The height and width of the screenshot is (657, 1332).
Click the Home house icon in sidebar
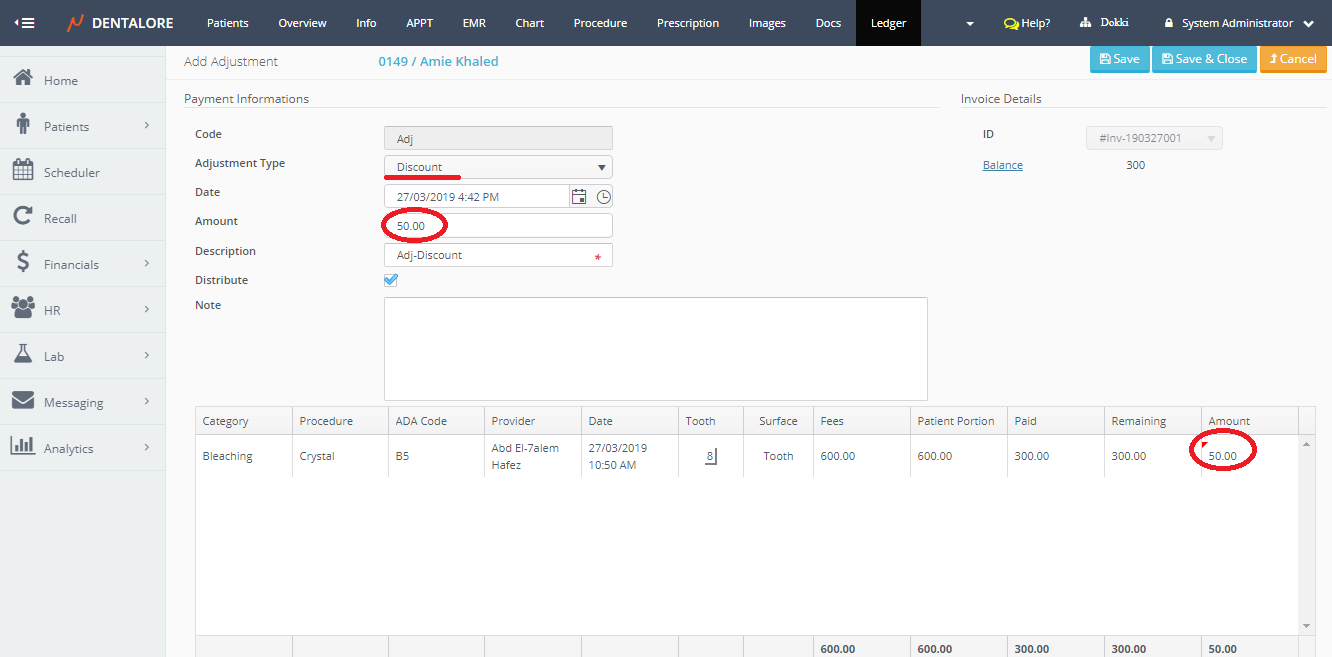pos(23,80)
